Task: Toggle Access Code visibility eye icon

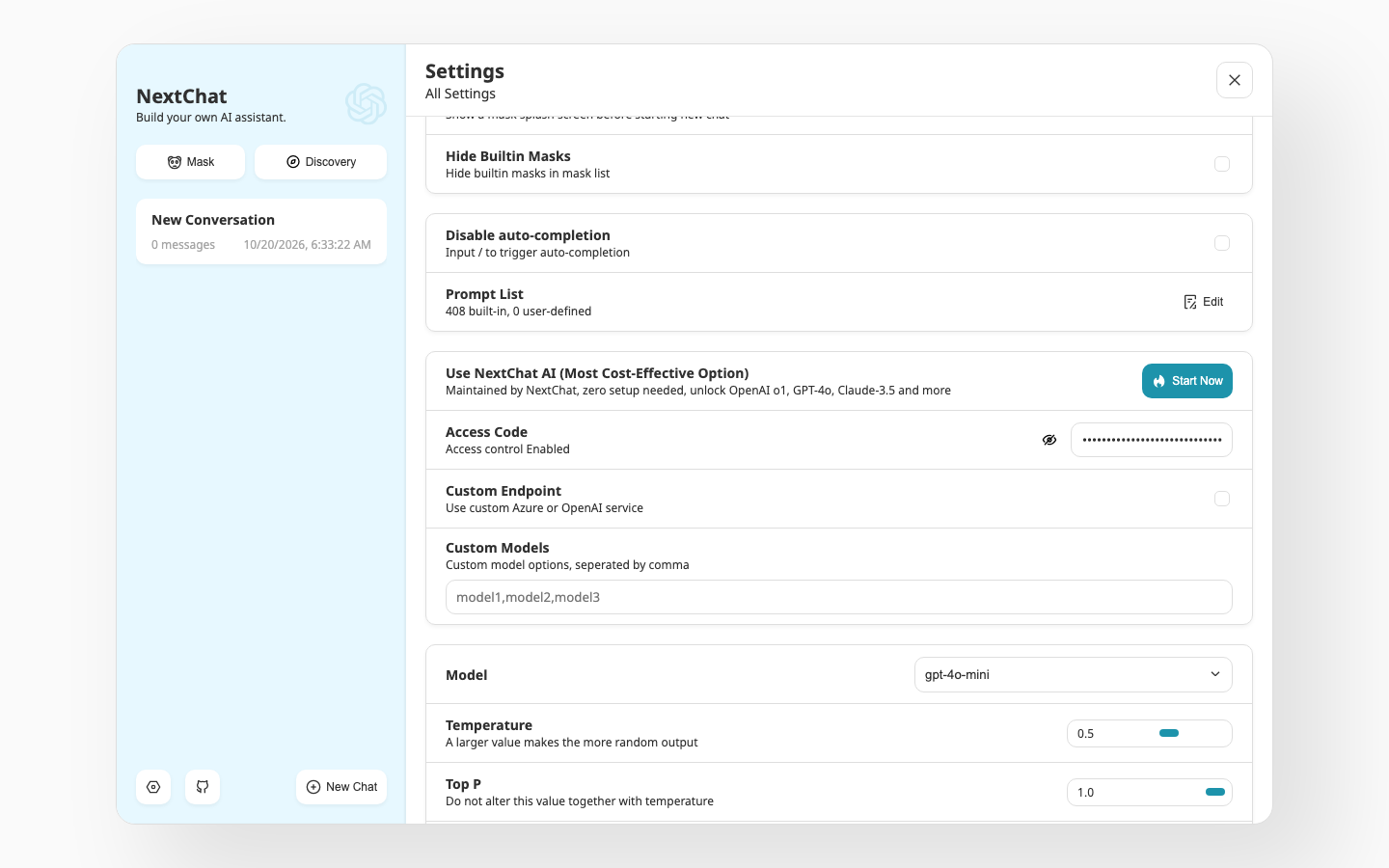Action: tap(1049, 440)
